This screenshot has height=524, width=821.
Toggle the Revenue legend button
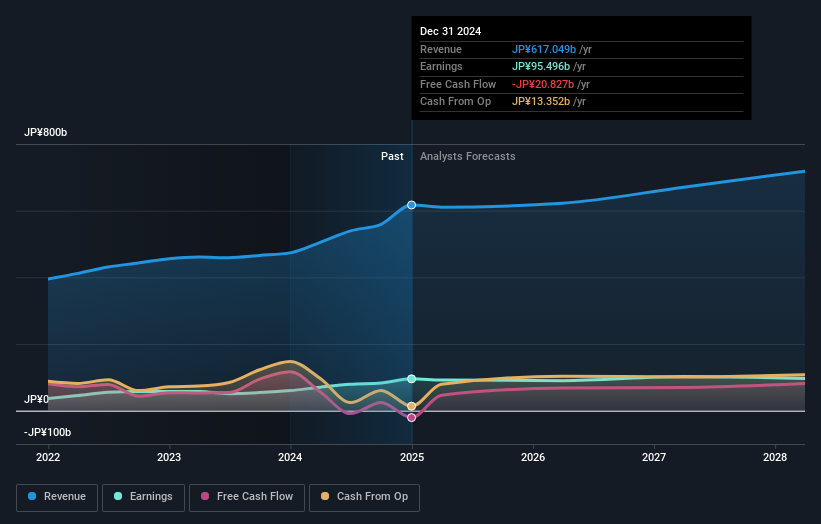click(57, 497)
